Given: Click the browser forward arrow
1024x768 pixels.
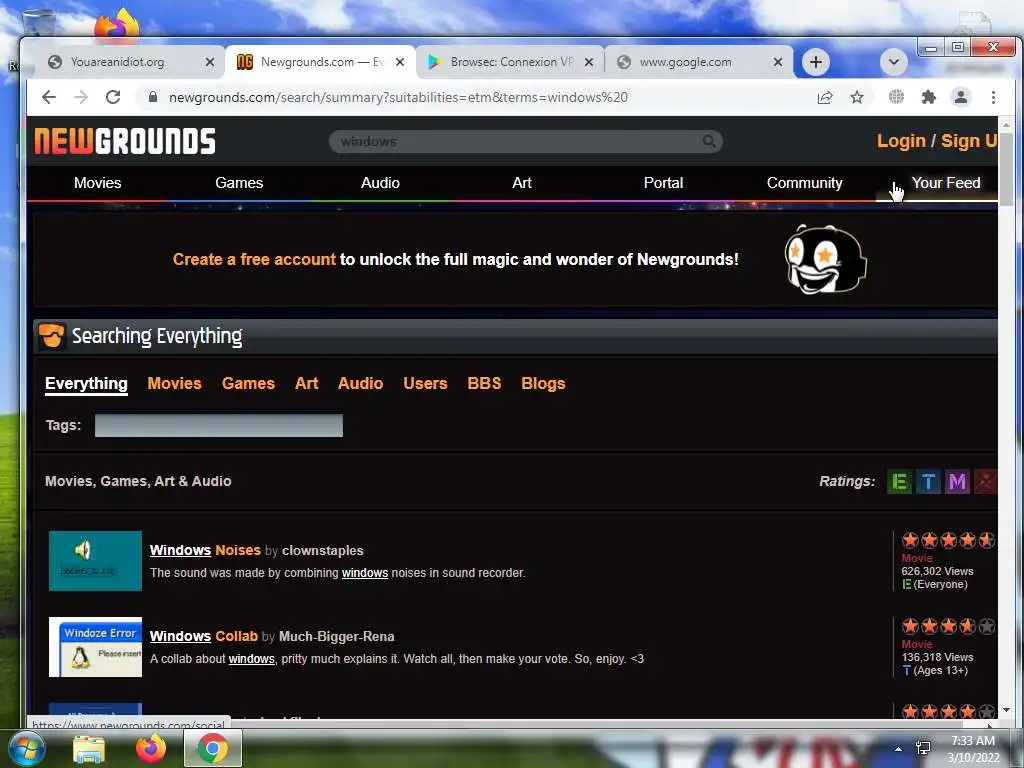Looking at the screenshot, I should click(x=81, y=97).
